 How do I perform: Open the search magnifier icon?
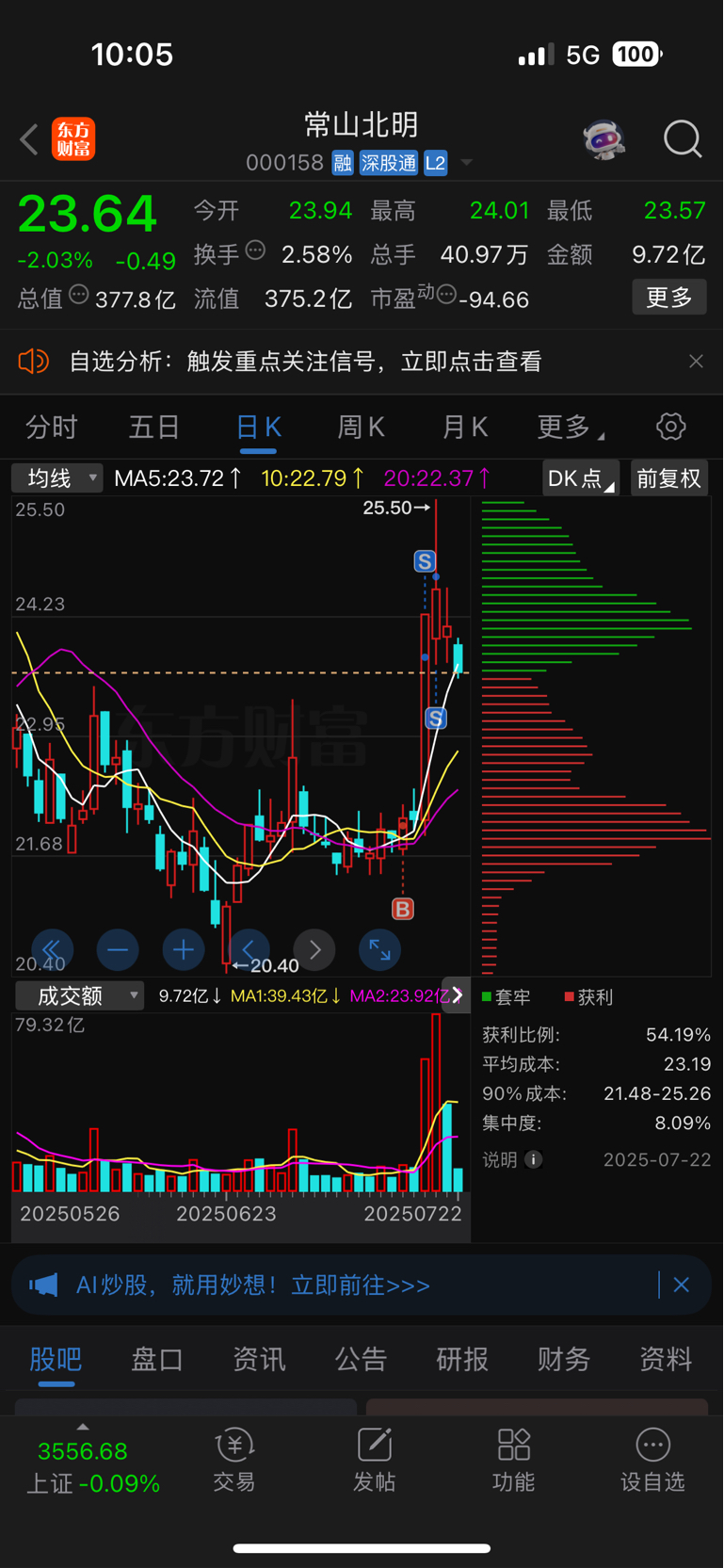tap(683, 139)
